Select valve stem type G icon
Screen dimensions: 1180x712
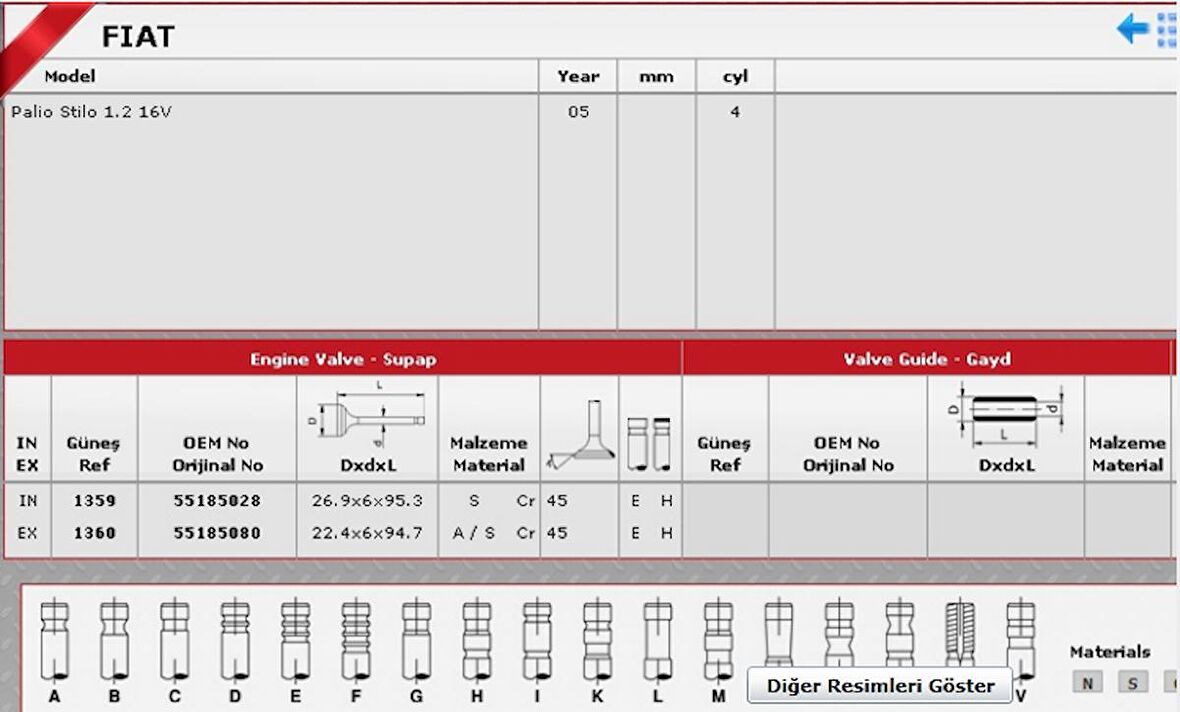tap(416, 640)
